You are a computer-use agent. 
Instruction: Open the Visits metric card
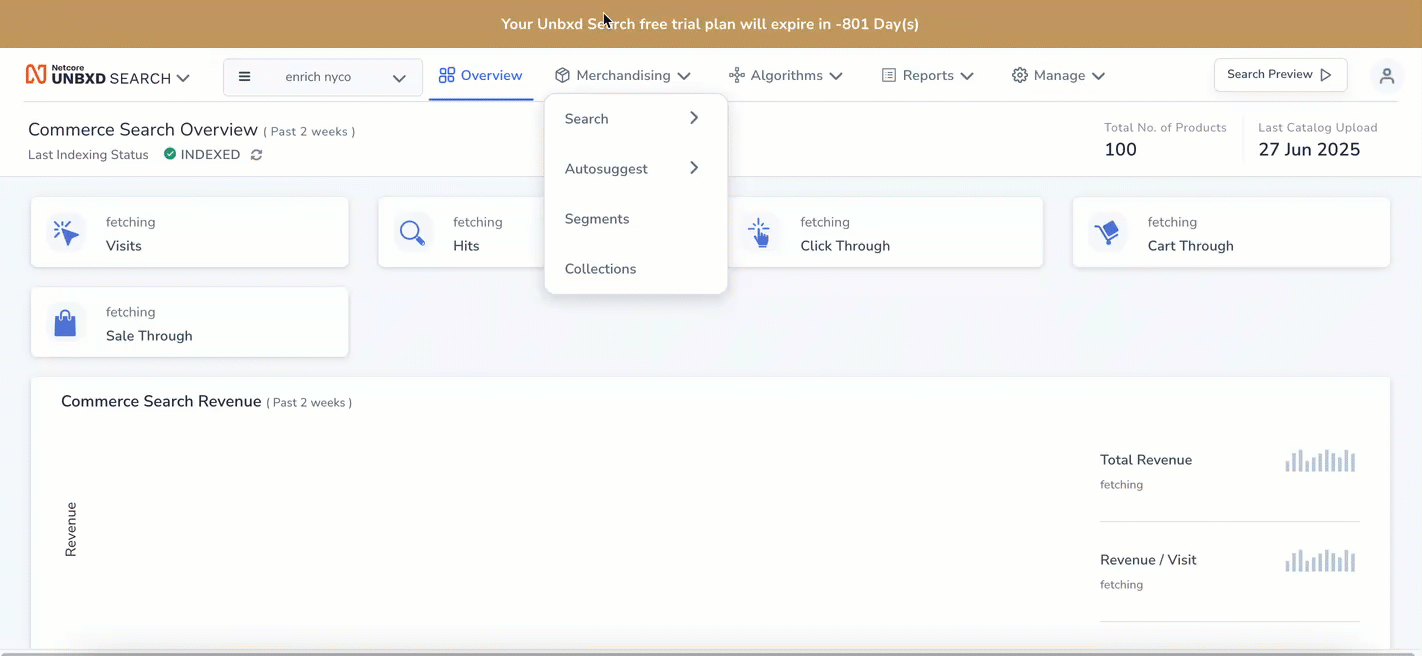(190, 232)
